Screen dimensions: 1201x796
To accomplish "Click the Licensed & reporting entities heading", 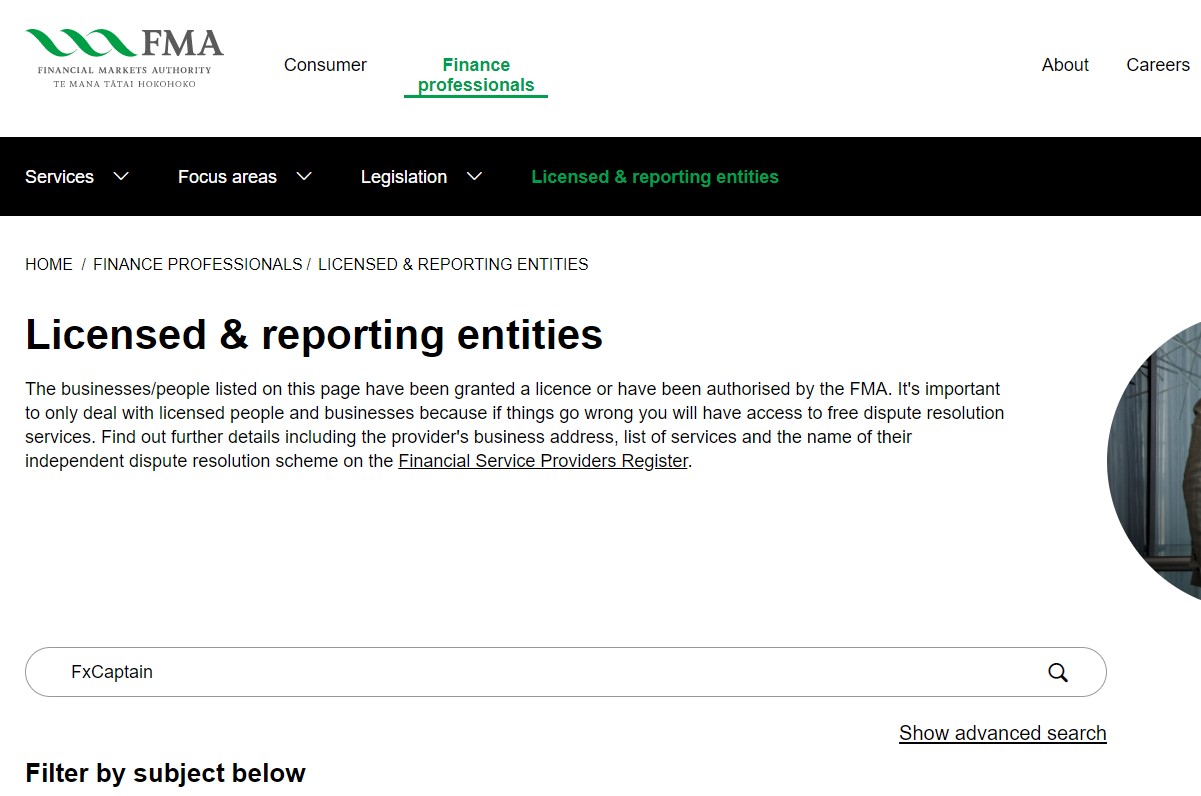I will point(314,334).
